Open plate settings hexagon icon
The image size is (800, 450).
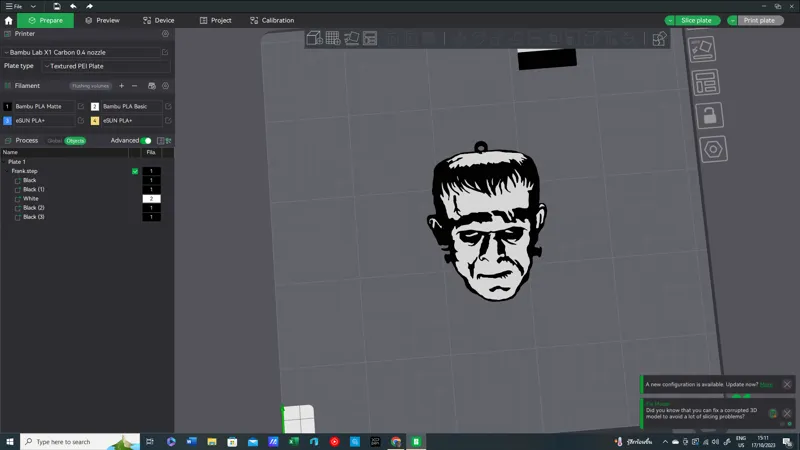tap(713, 149)
